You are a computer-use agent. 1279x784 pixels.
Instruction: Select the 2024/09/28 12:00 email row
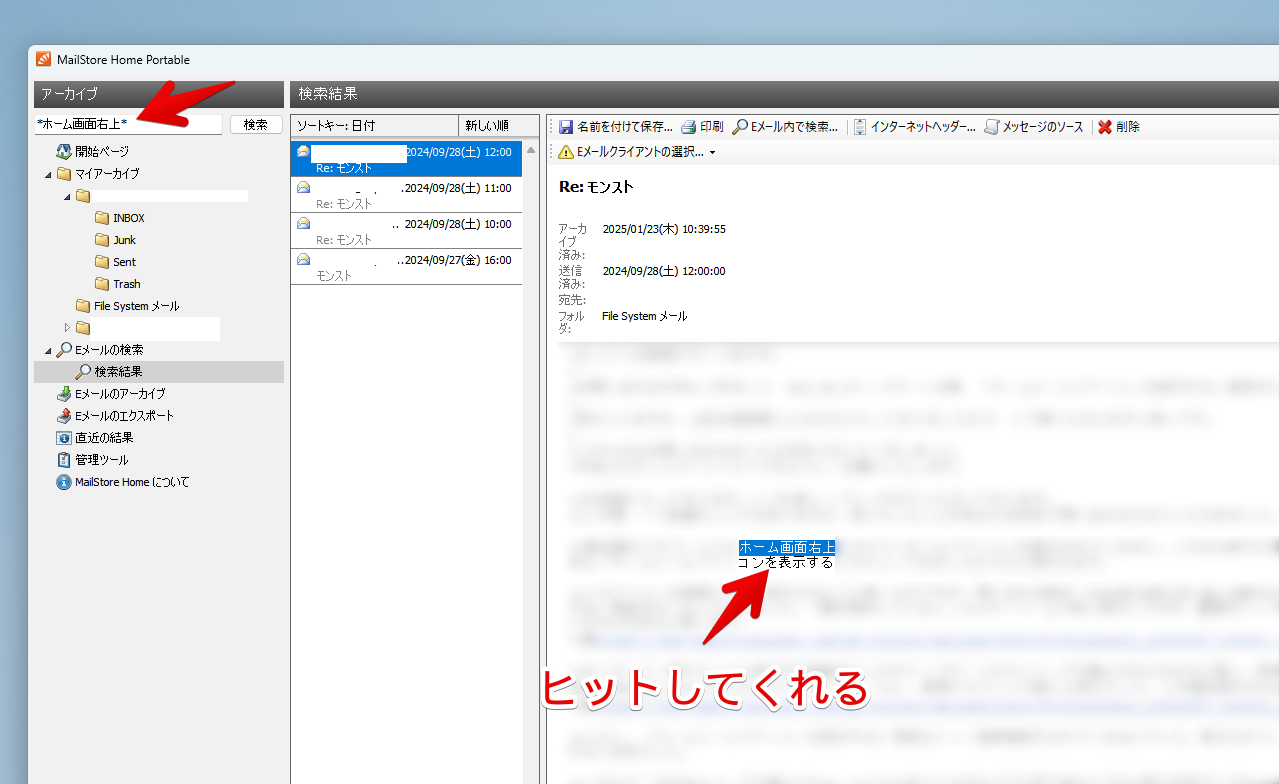(407, 159)
